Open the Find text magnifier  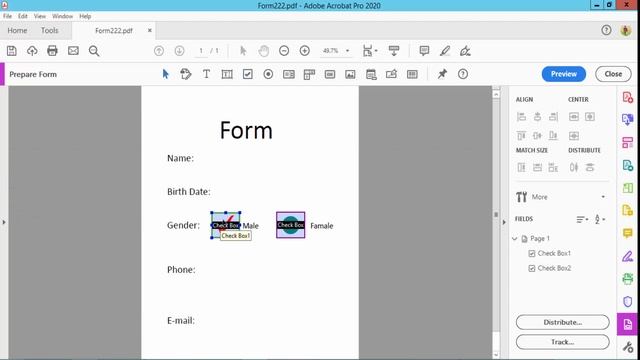pos(94,51)
